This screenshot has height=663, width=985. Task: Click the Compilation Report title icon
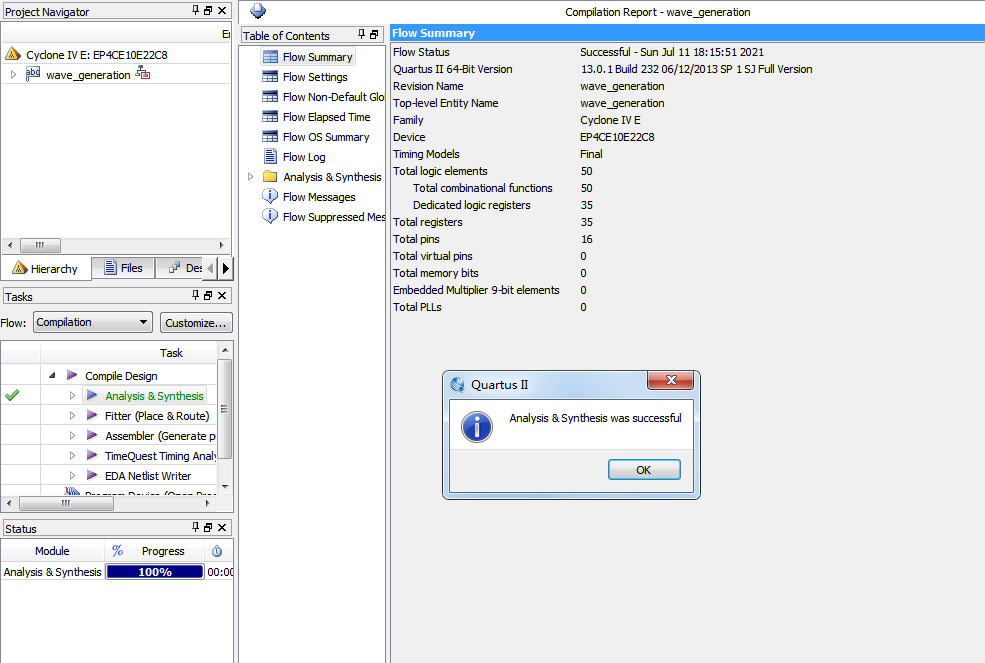click(x=258, y=10)
